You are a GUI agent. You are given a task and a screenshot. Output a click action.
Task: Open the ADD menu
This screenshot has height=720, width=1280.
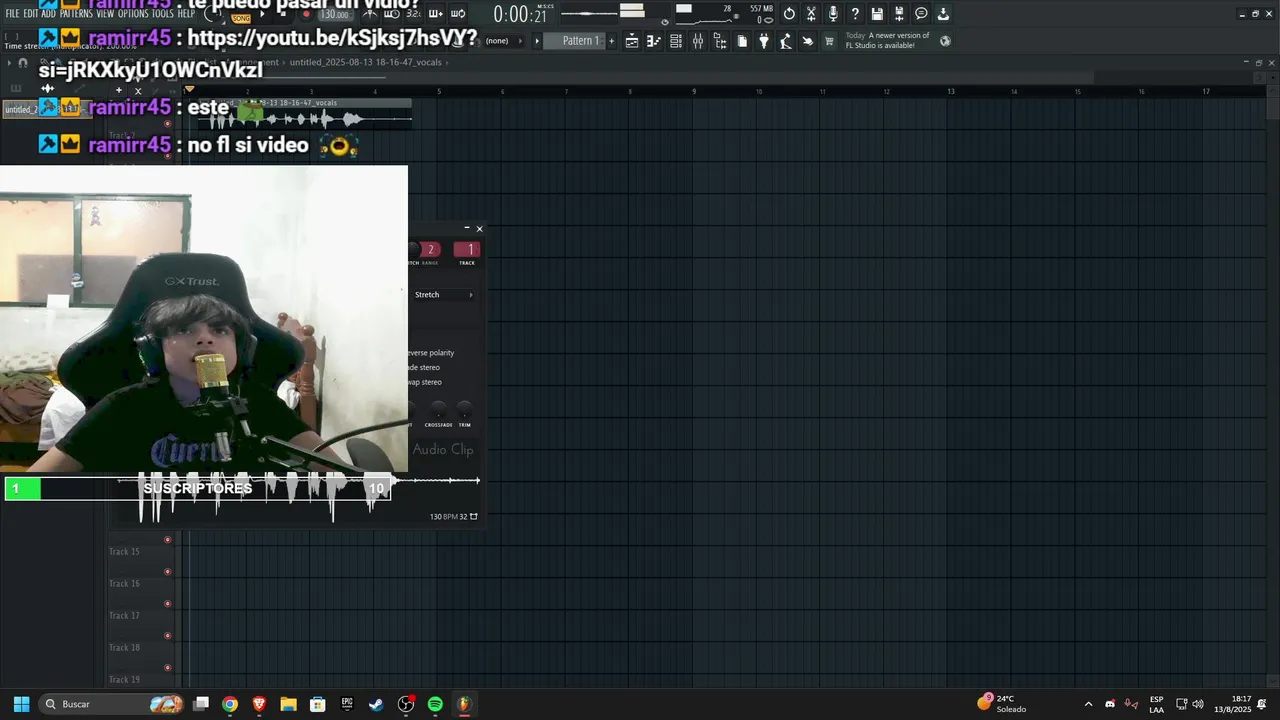(x=48, y=14)
